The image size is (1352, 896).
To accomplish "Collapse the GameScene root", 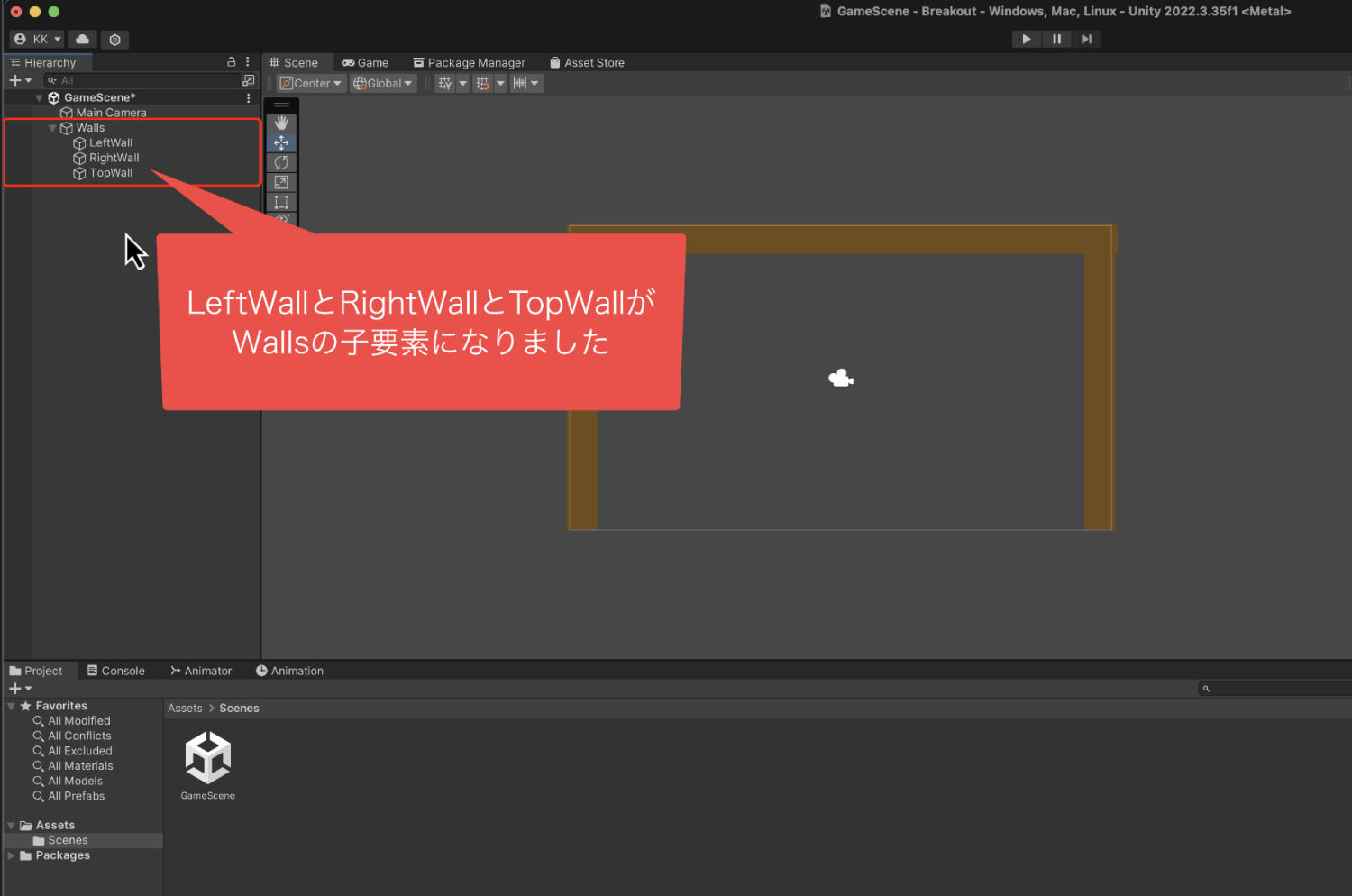I will click(40, 97).
